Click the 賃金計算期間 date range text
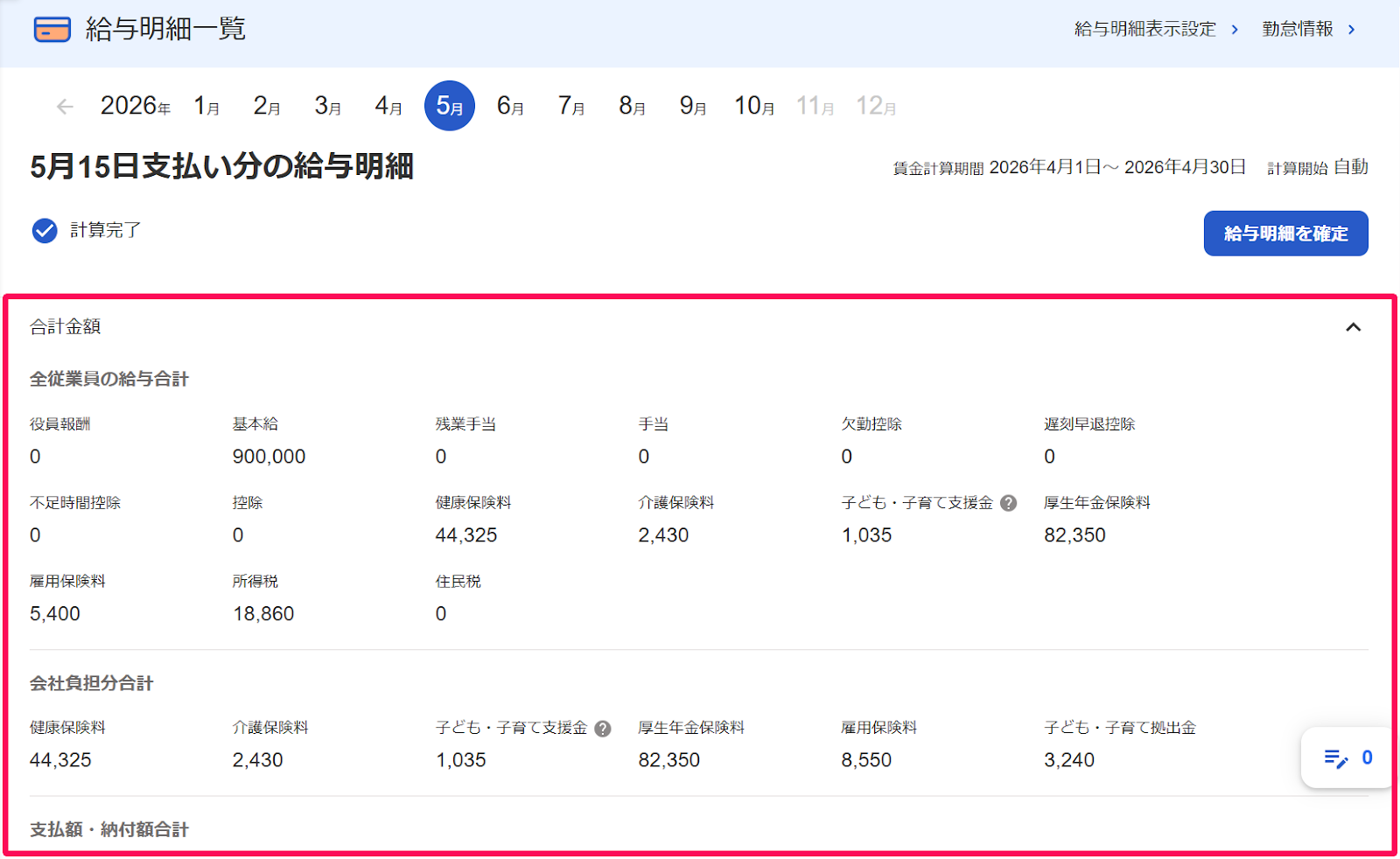This screenshot has width=1400, height=859. (1069, 167)
